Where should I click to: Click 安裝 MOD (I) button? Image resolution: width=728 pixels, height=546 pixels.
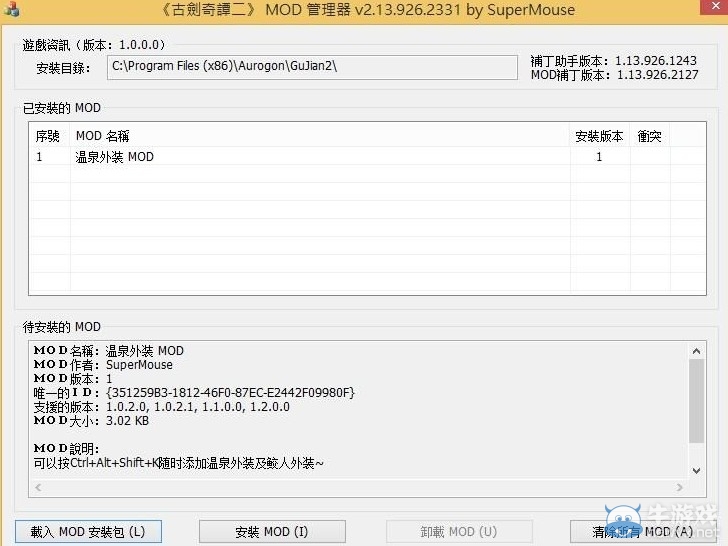(272, 531)
